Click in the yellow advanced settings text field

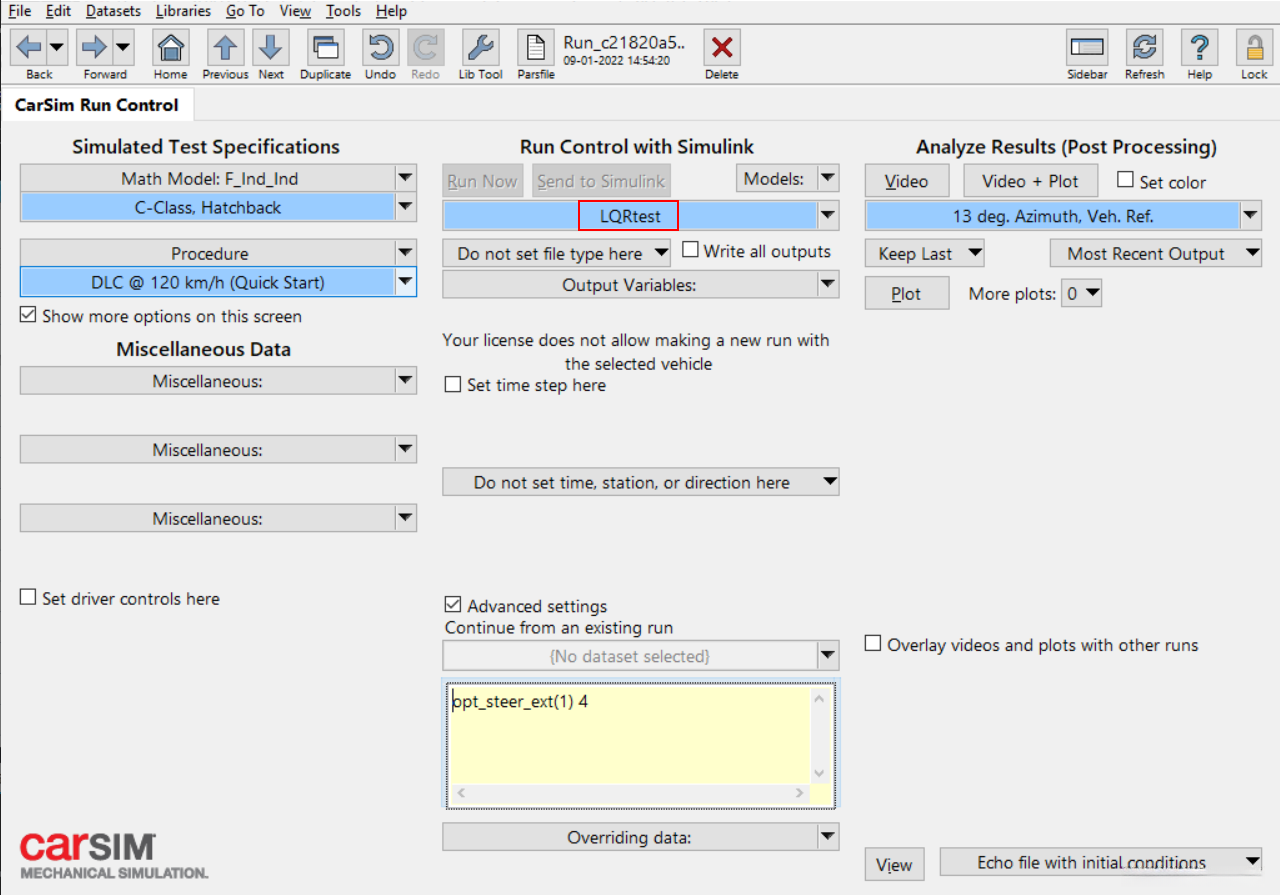click(x=632, y=735)
